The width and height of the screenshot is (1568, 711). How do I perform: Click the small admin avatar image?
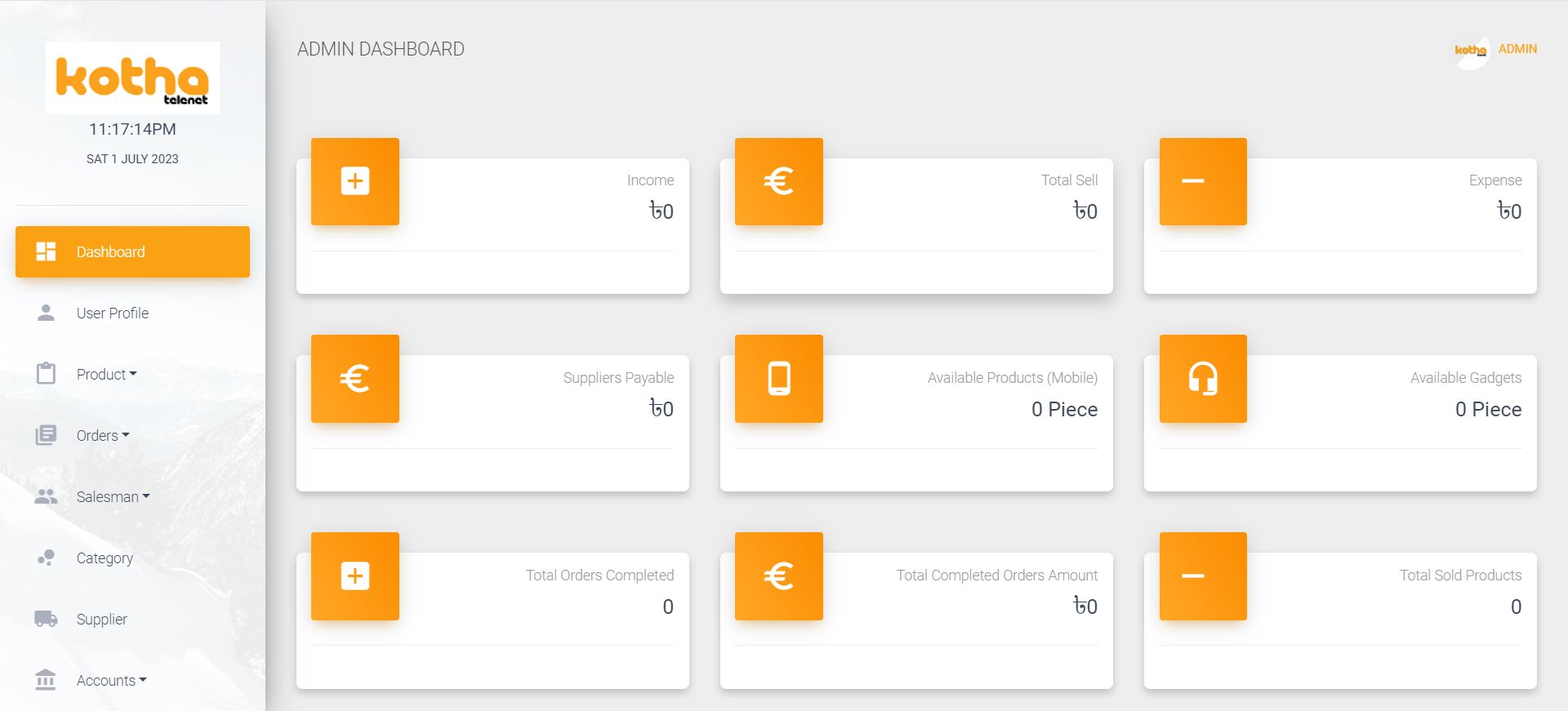point(1471,51)
